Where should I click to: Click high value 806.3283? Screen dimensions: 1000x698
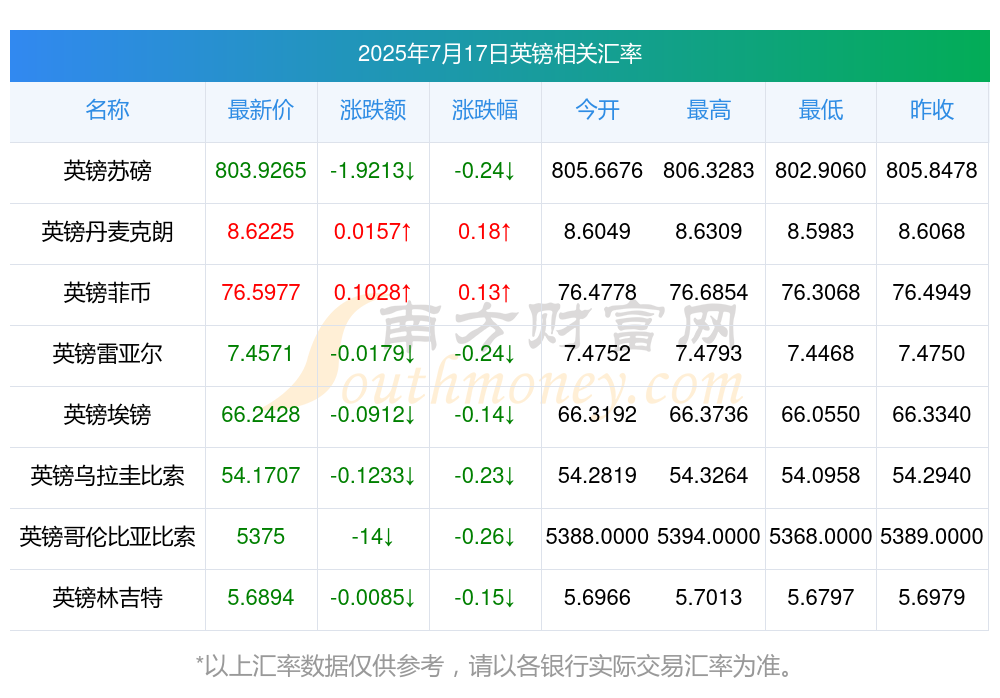pyautogui.click(x=709, y=170)
